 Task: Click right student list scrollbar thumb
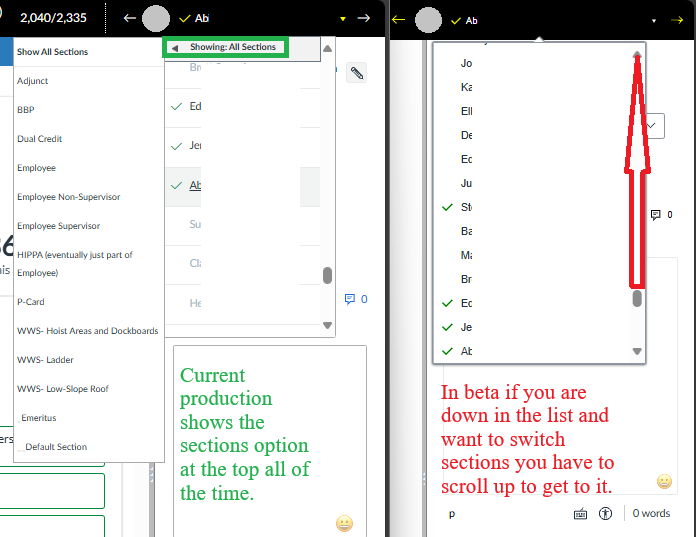[637, 298]
